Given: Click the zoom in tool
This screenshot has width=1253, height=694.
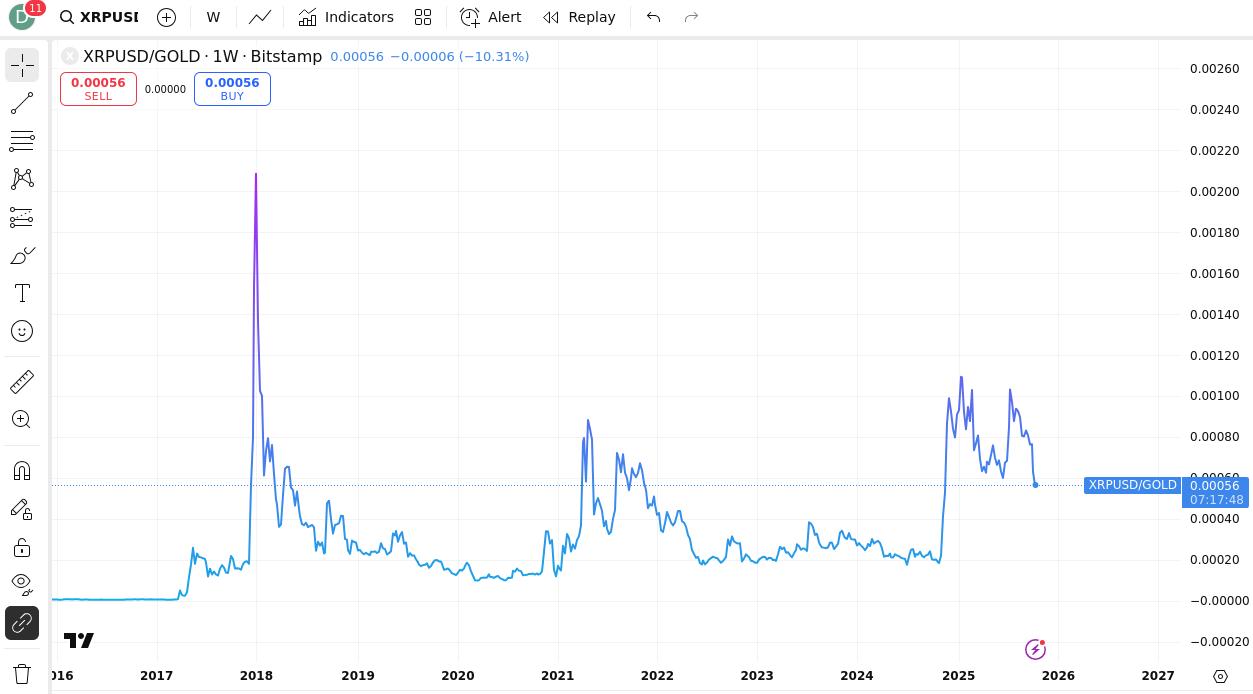Looking at the screenshot, I should [x=22, y=420].
